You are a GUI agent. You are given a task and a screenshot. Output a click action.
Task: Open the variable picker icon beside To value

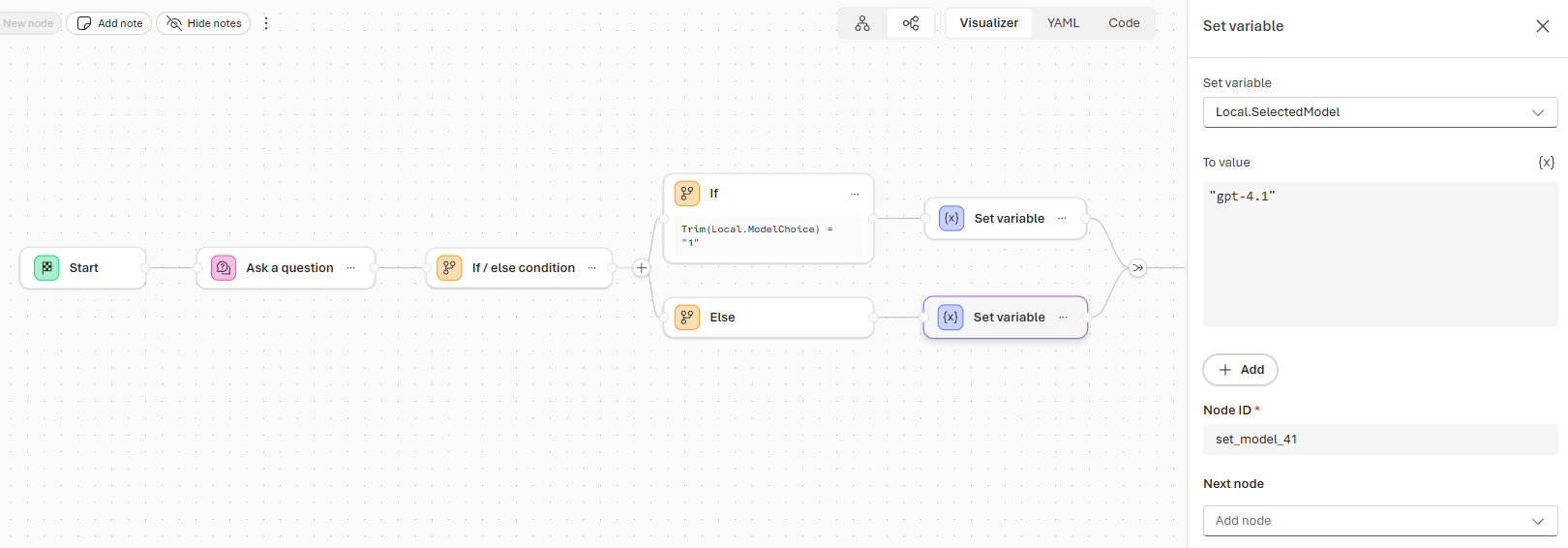(1546, 163)
